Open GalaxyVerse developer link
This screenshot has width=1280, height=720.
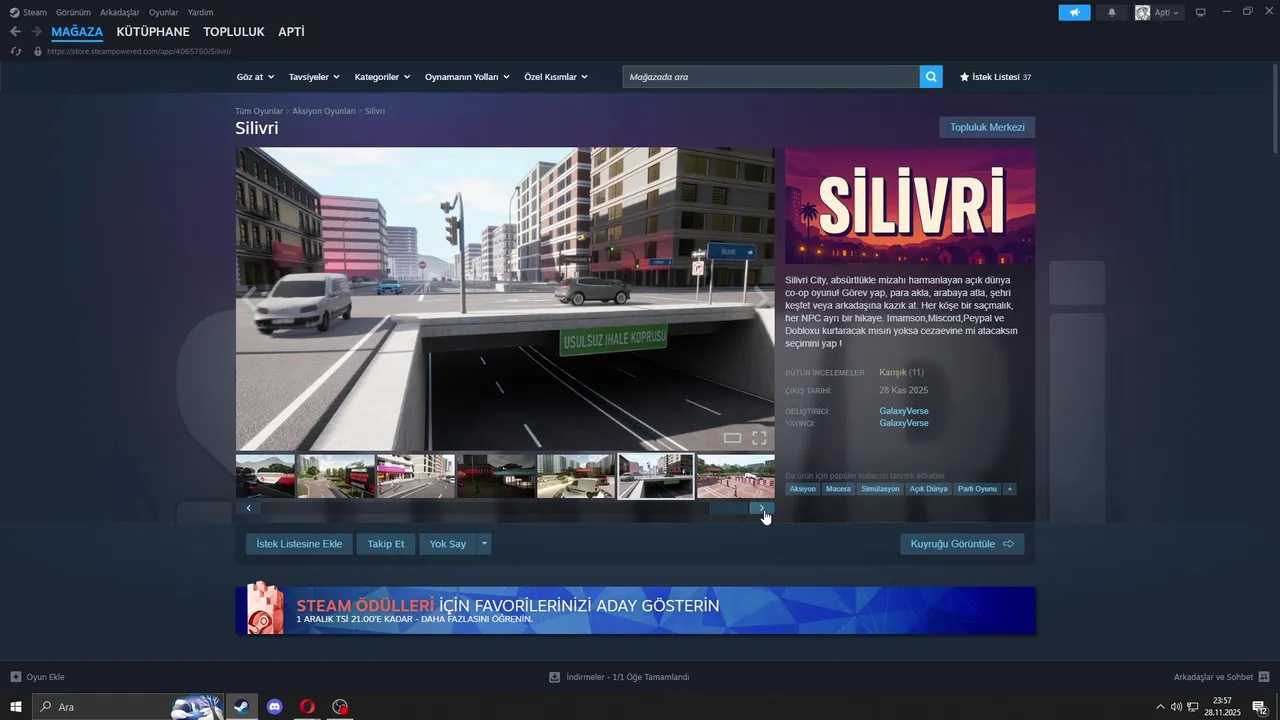[x=904, y=411]
